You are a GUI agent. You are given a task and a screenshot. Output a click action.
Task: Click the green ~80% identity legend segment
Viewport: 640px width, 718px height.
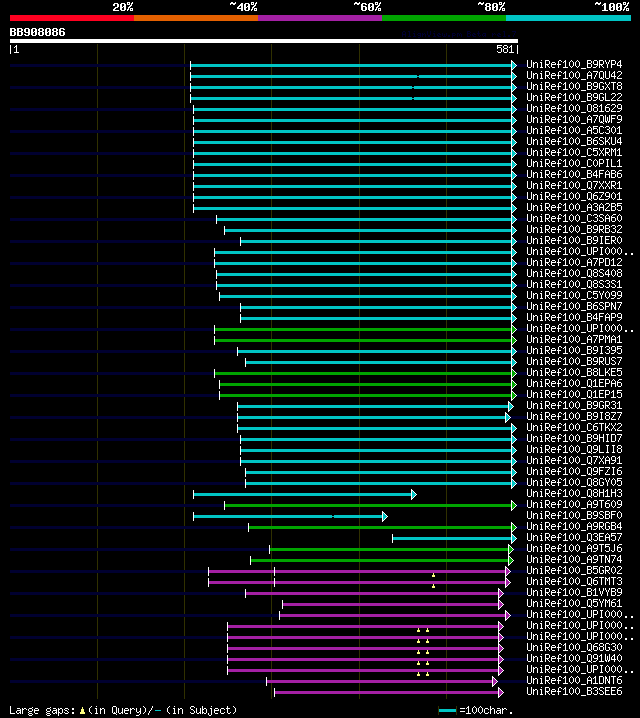(444, 18)
